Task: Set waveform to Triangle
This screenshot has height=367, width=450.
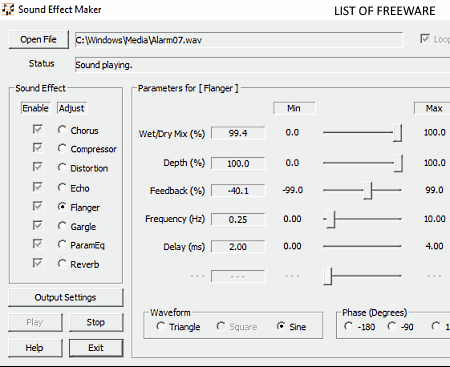Action: click(161, 326)
